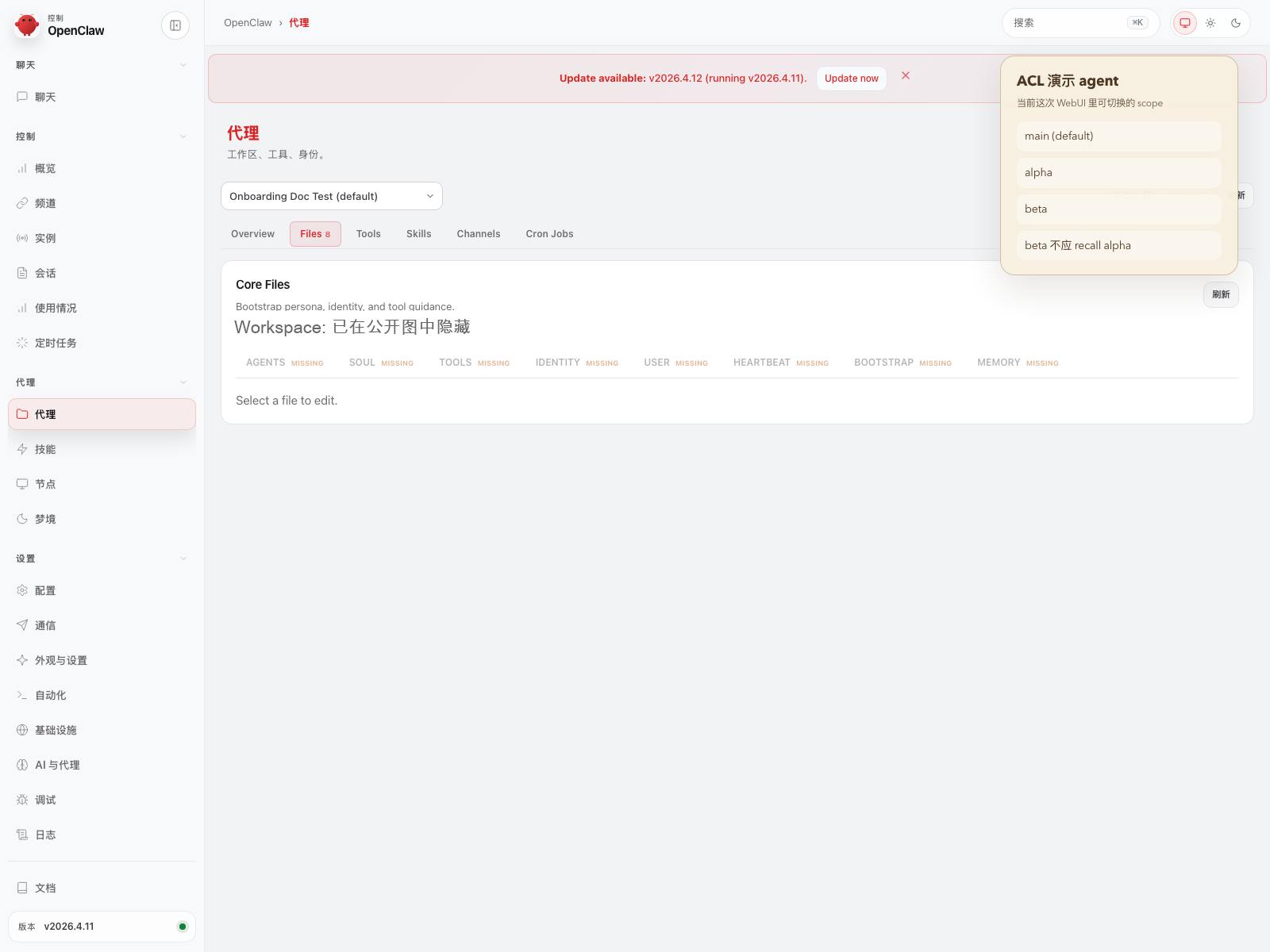The image size is (1270, 952).
Task: Select the alpha agent scope
Action: tap(1119, 172)
